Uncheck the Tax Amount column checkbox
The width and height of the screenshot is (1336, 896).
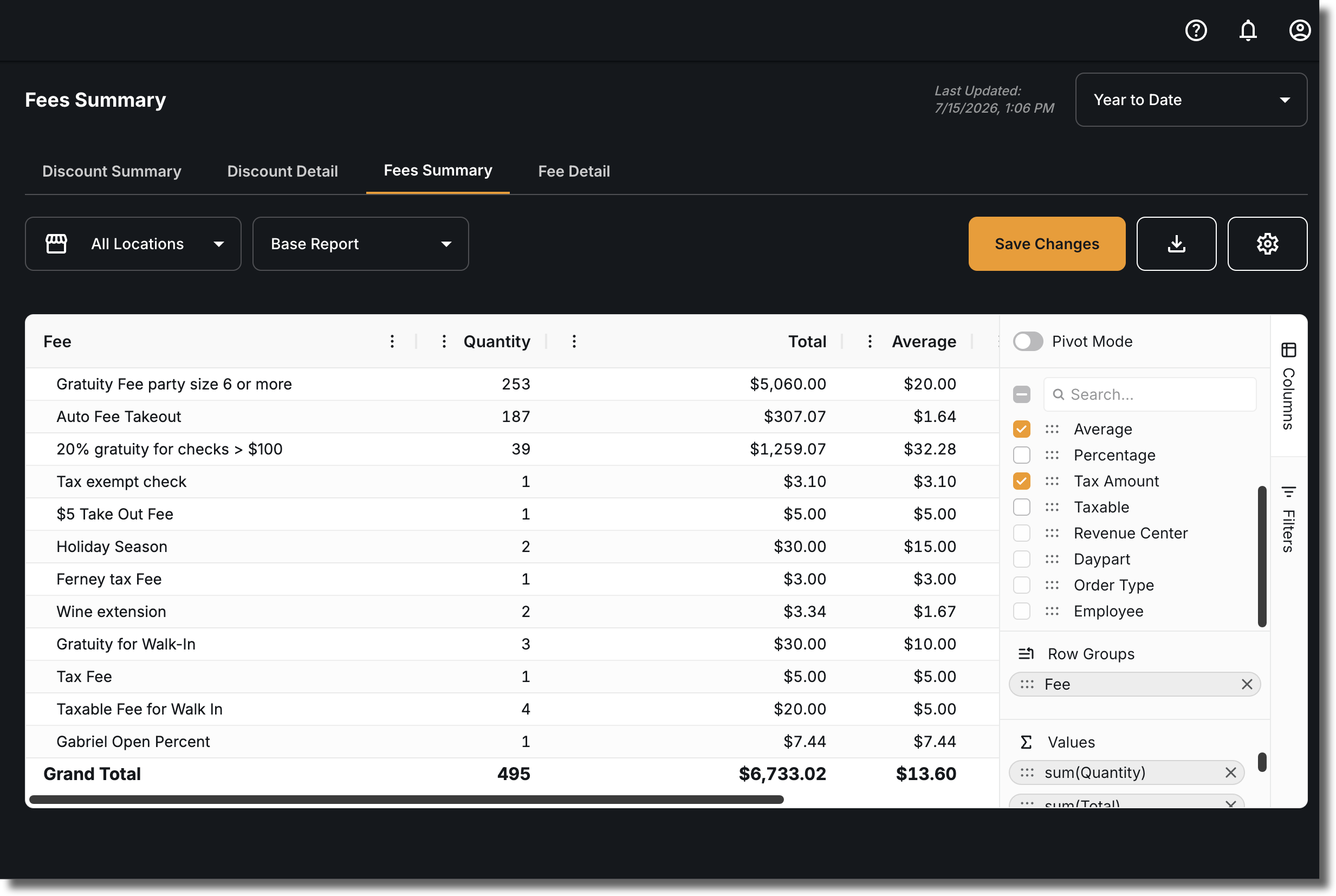[1021, 481]
